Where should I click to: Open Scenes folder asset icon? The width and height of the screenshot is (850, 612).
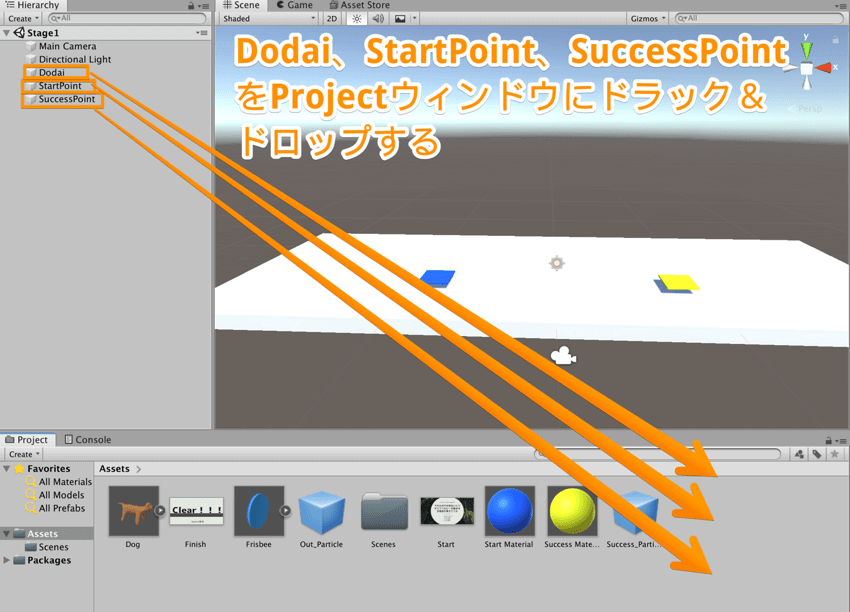(384, 512)
